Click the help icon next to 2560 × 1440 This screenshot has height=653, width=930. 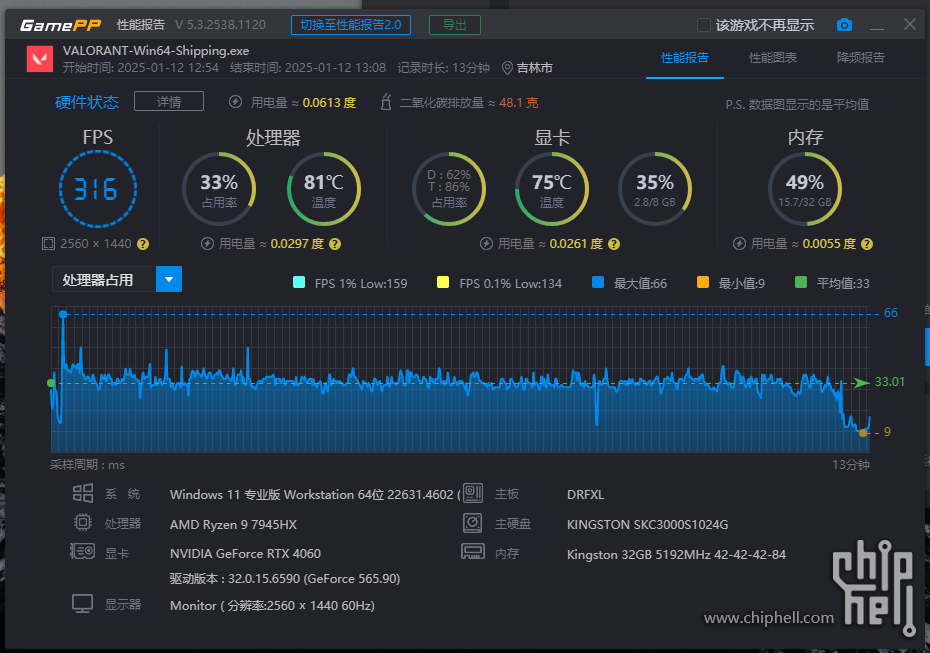[143, 244]
